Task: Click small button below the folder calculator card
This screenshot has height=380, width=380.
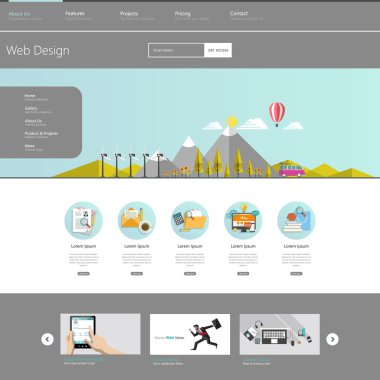Action: click(x=190, y=274)
